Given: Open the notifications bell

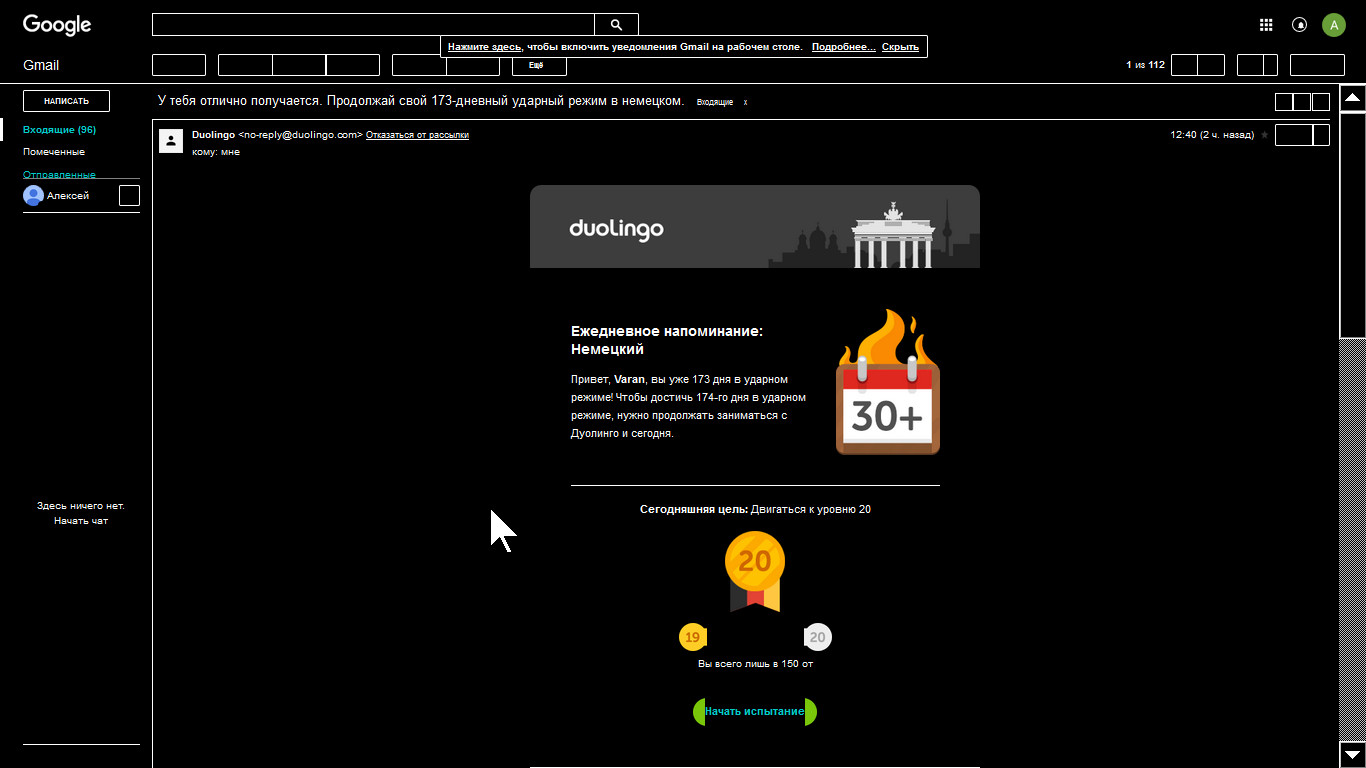Looking at the screenshot, I should pos(1300,25).
